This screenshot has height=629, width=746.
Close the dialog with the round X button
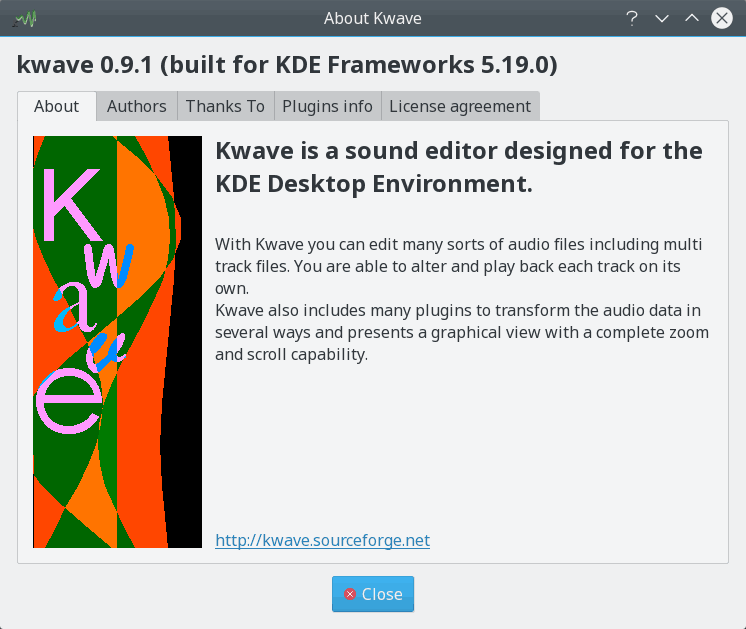coord(722,19)
